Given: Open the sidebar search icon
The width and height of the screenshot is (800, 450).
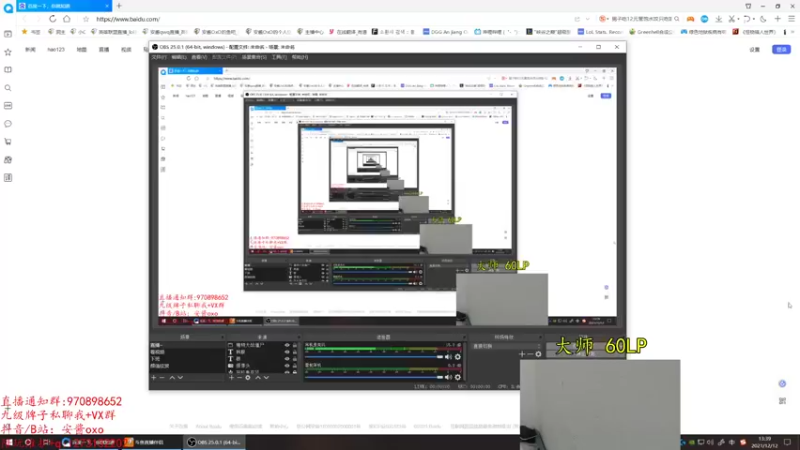Looking at the screenshot, I should (8, 88).
